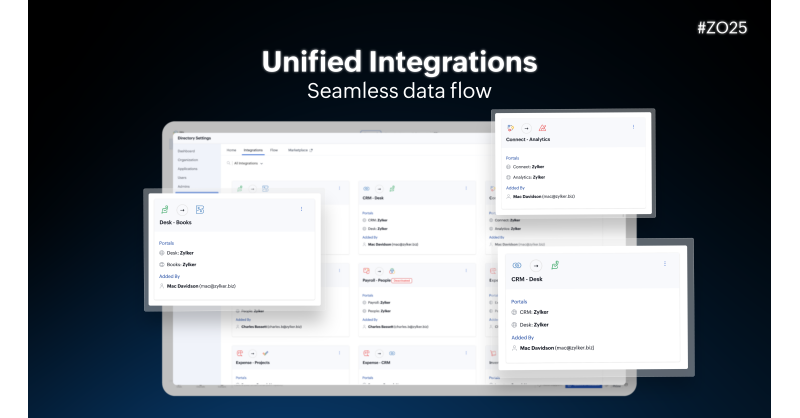
Task: Open the three-dot menu on the Payroll - People card
Action: click(x=466, y=271)
